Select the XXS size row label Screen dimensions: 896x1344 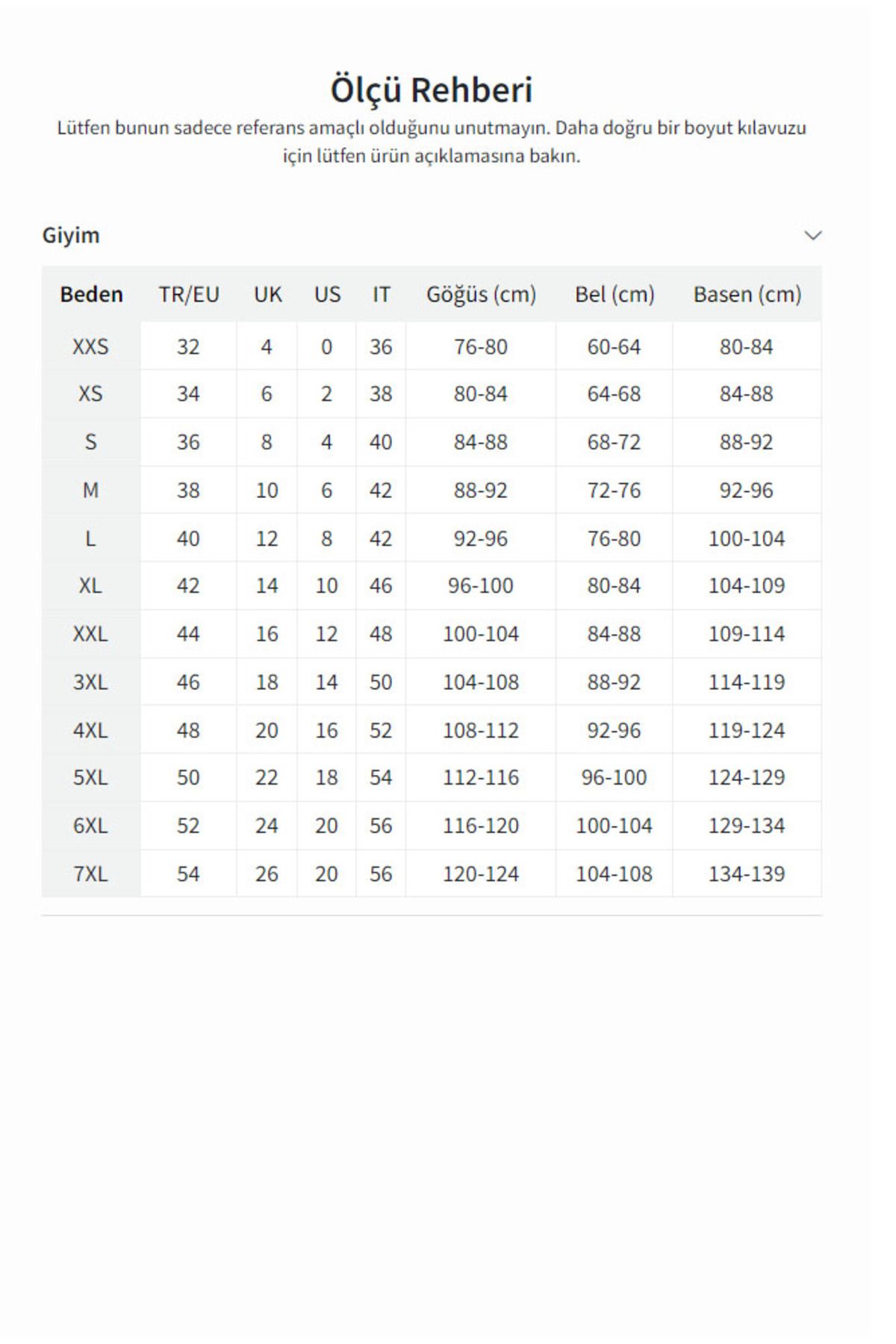tap(90, 346)
